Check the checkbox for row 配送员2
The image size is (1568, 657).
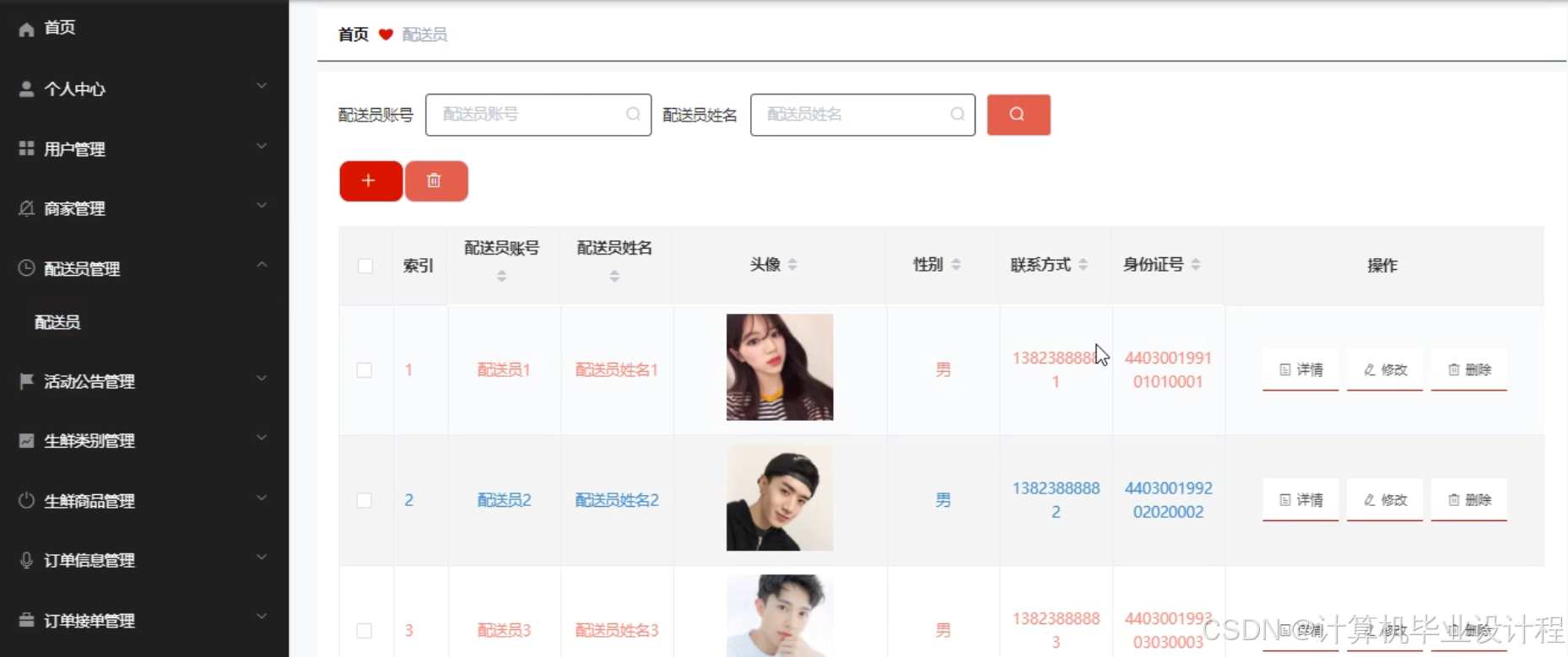pyautogui.click(x=365, y=500)
